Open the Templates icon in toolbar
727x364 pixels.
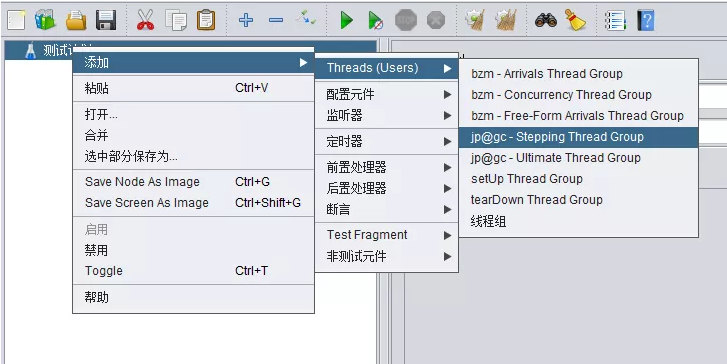click(x=45, y=20)
